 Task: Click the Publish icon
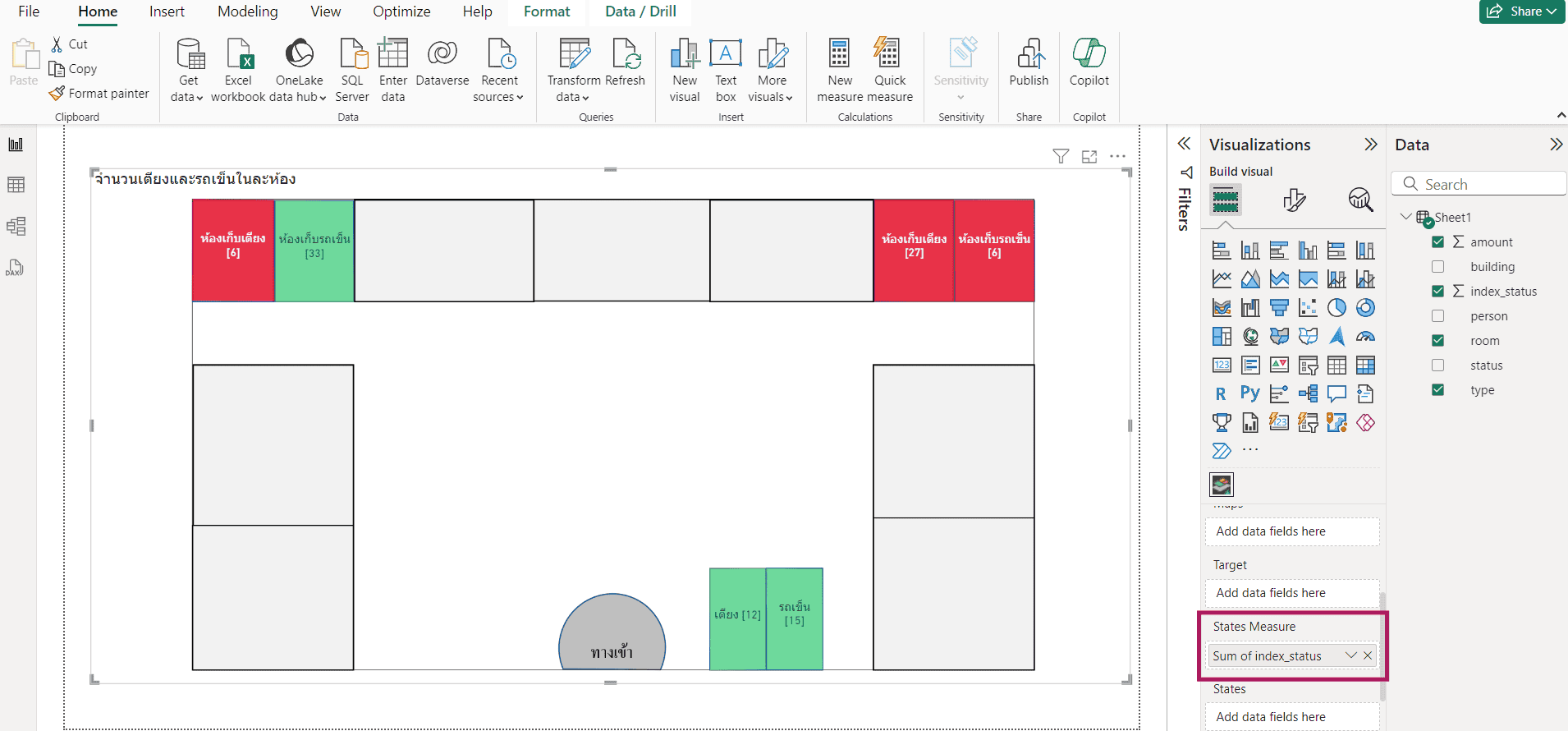click(x=1029, y=55)
